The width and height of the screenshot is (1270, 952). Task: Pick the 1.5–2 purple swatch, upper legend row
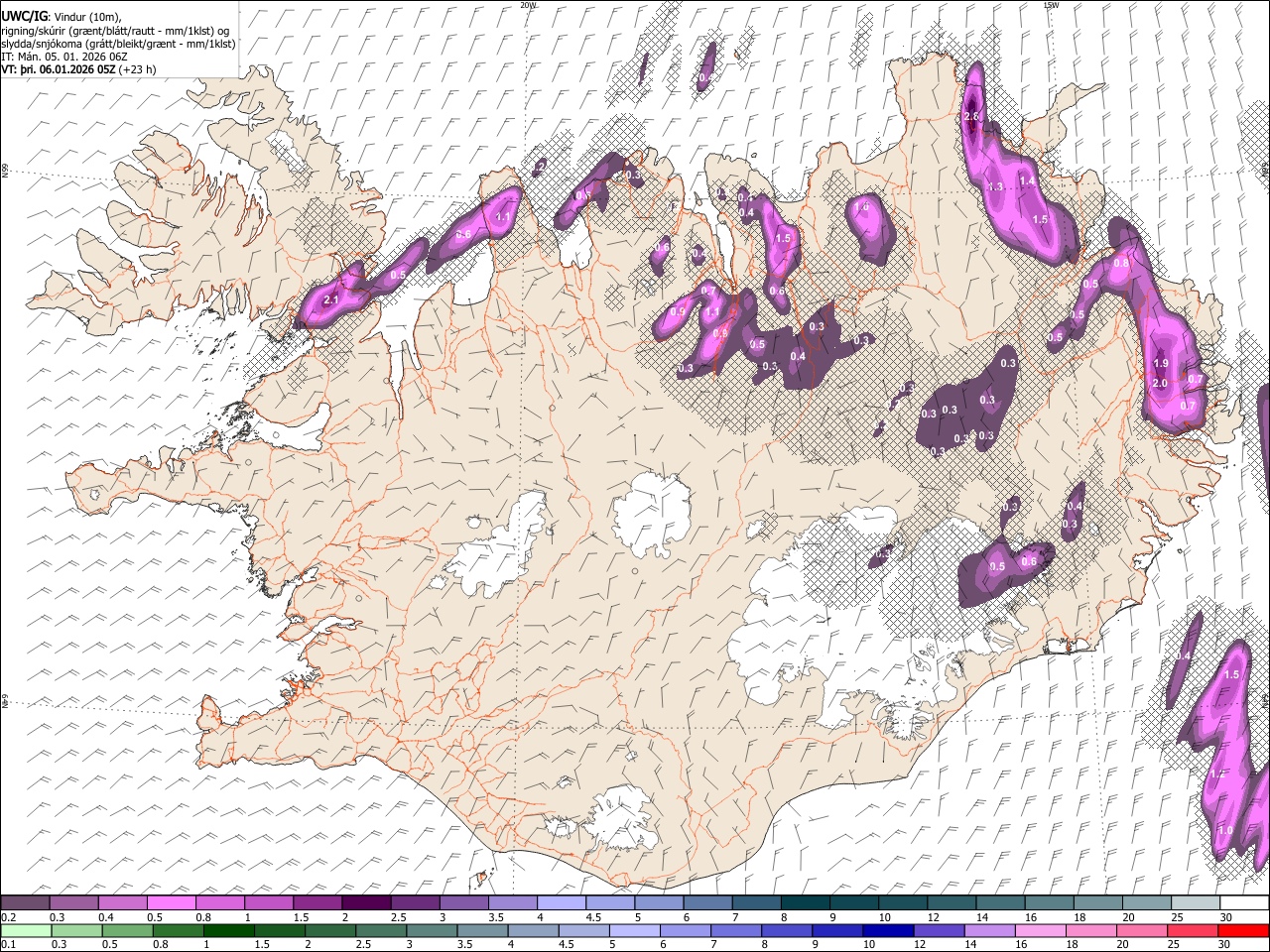tap(317, 902)
